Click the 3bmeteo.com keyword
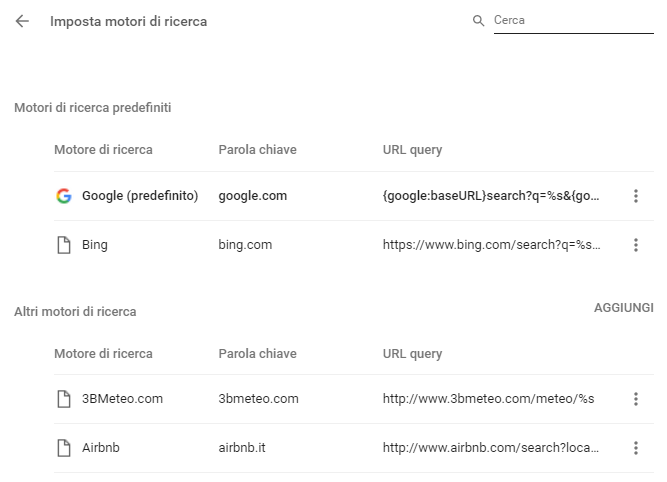This screenshot has width=667, height=482. click(x=259, y=399)
